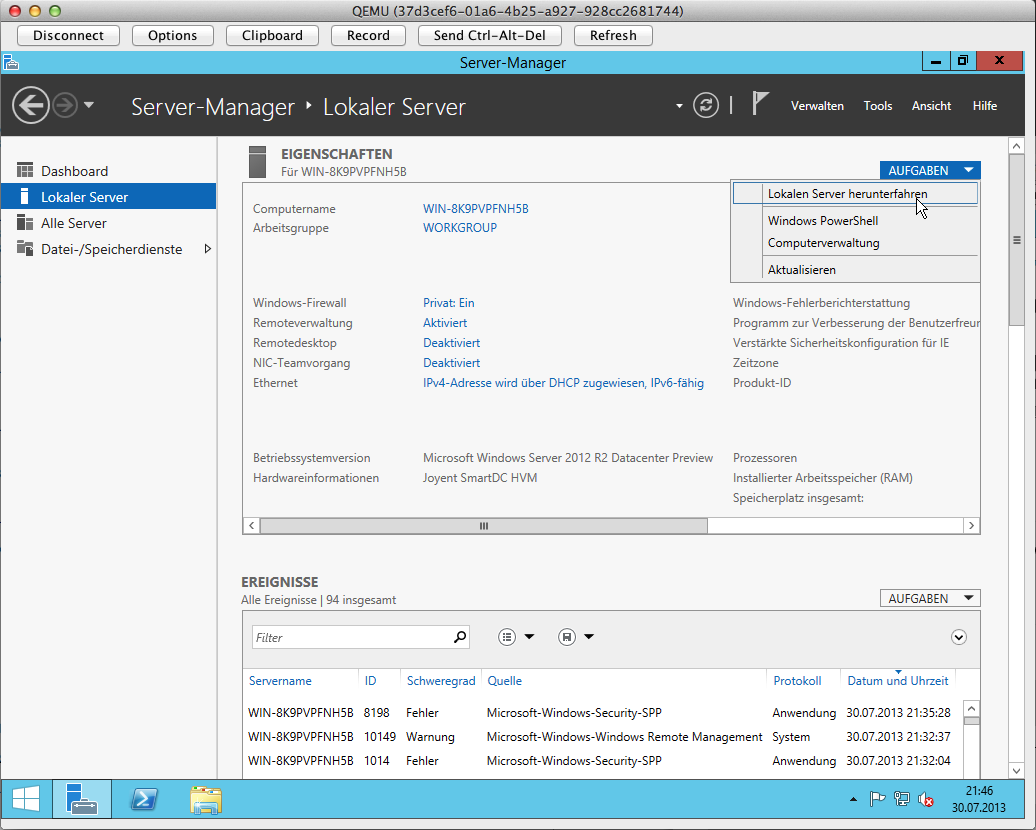
Task: Go back with the back arrow button
Action: pos(30,105)
